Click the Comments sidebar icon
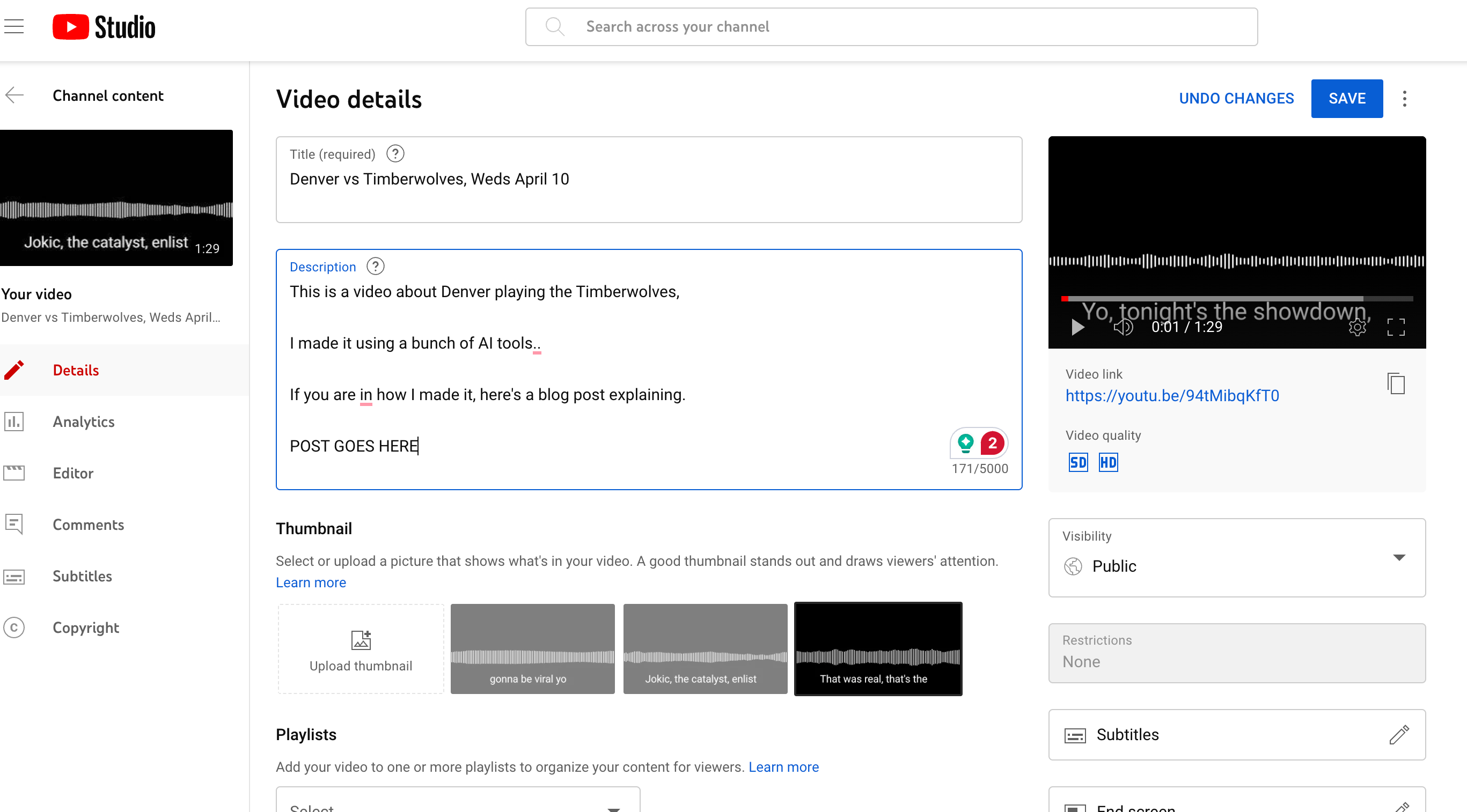Screen dimensions: 1467x812 point(13,524)
